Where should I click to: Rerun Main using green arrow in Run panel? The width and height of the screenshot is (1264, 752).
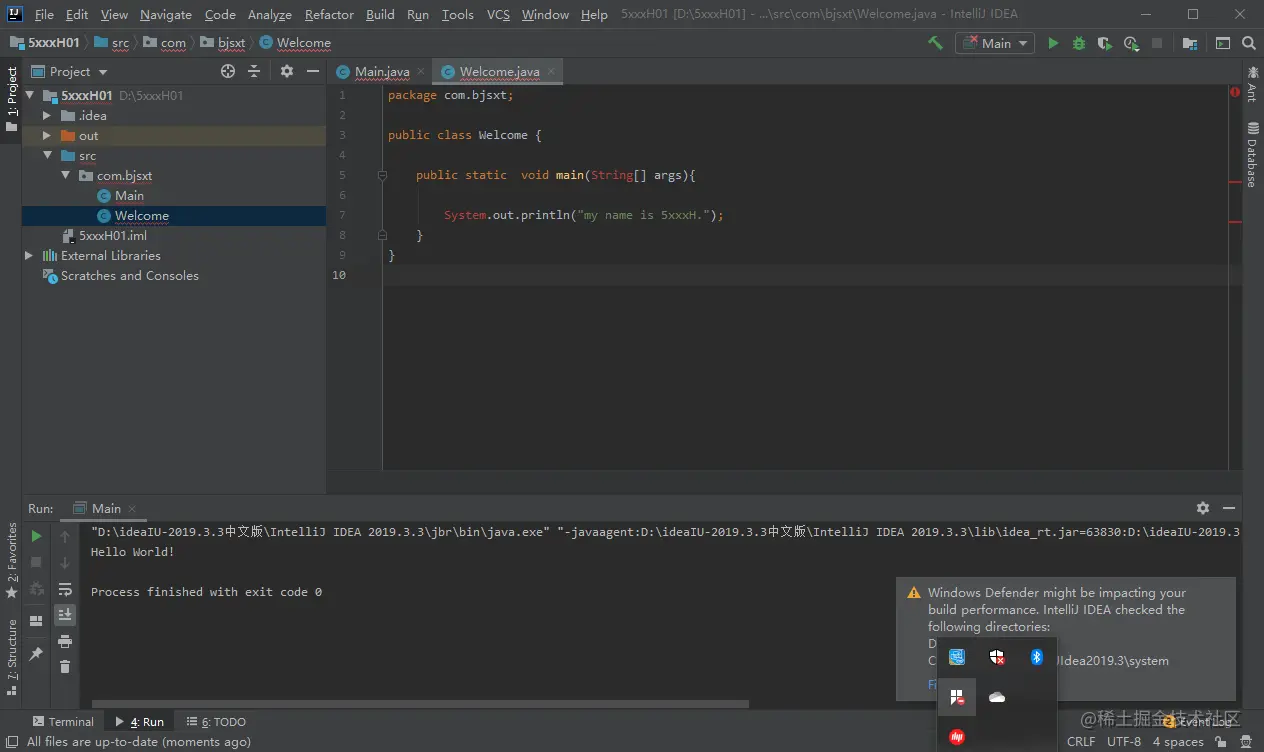36,536
